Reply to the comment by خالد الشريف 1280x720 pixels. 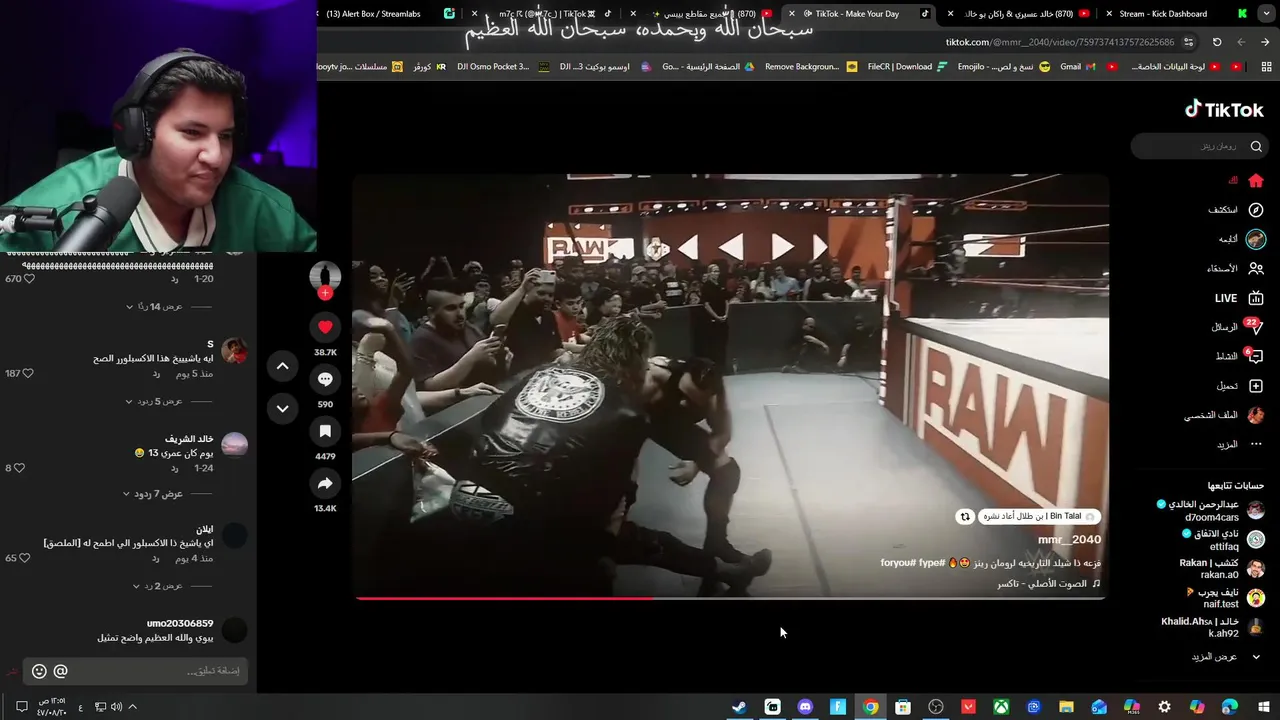[174, 468]
